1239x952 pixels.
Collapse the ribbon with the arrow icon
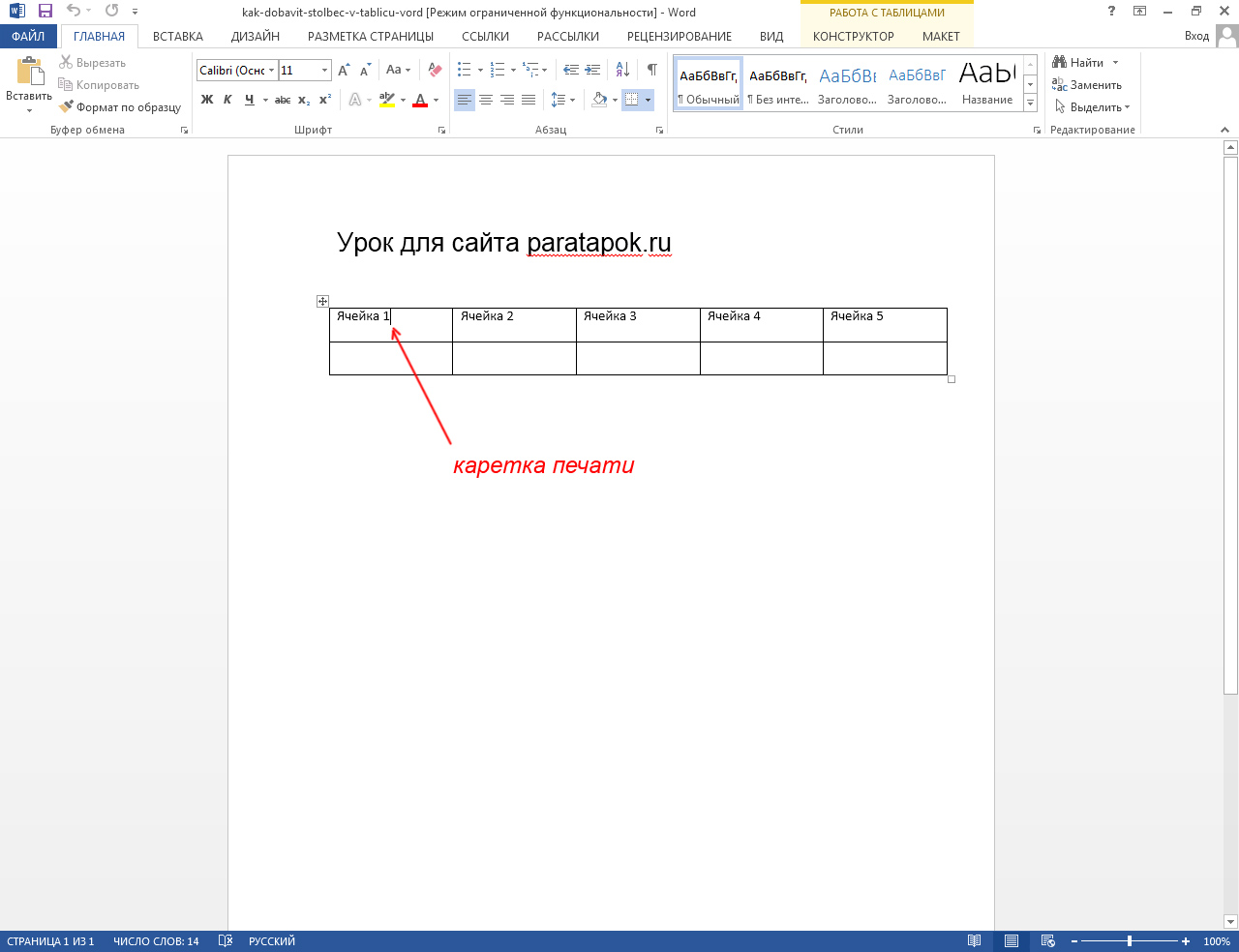point(1224,130)
